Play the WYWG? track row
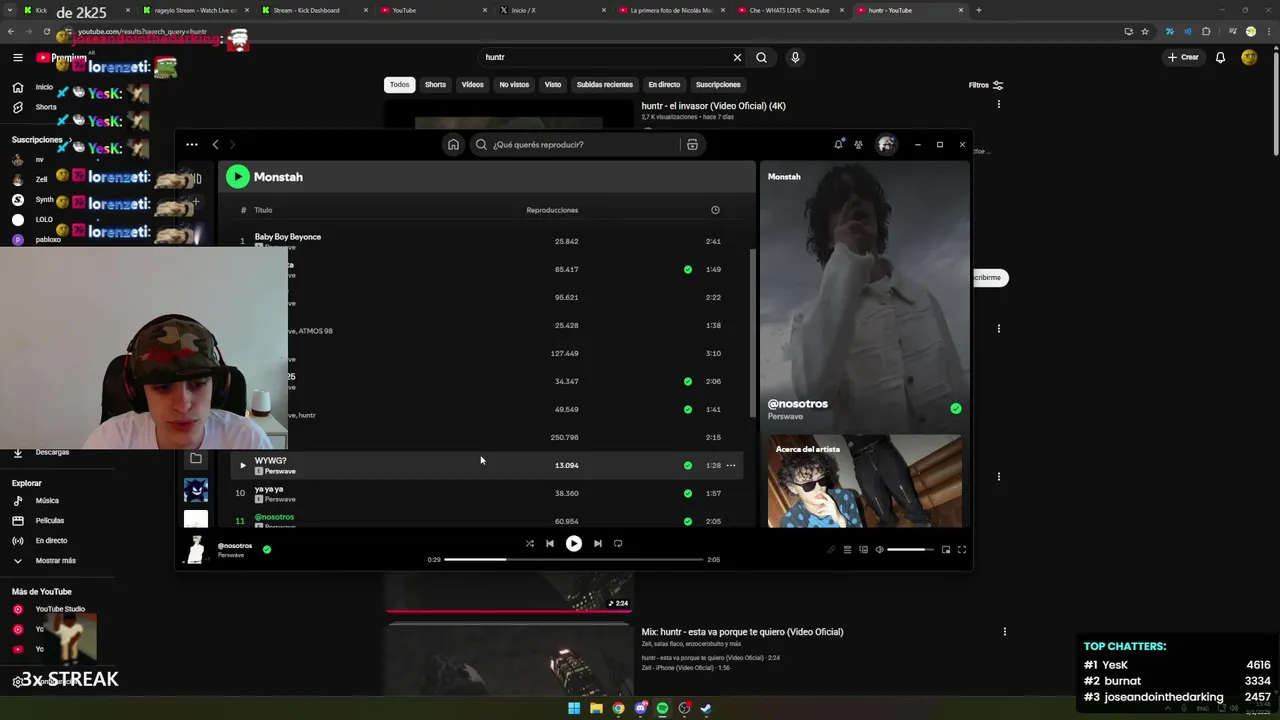The width and height of the screenshot is (1280, 720). 242,465
